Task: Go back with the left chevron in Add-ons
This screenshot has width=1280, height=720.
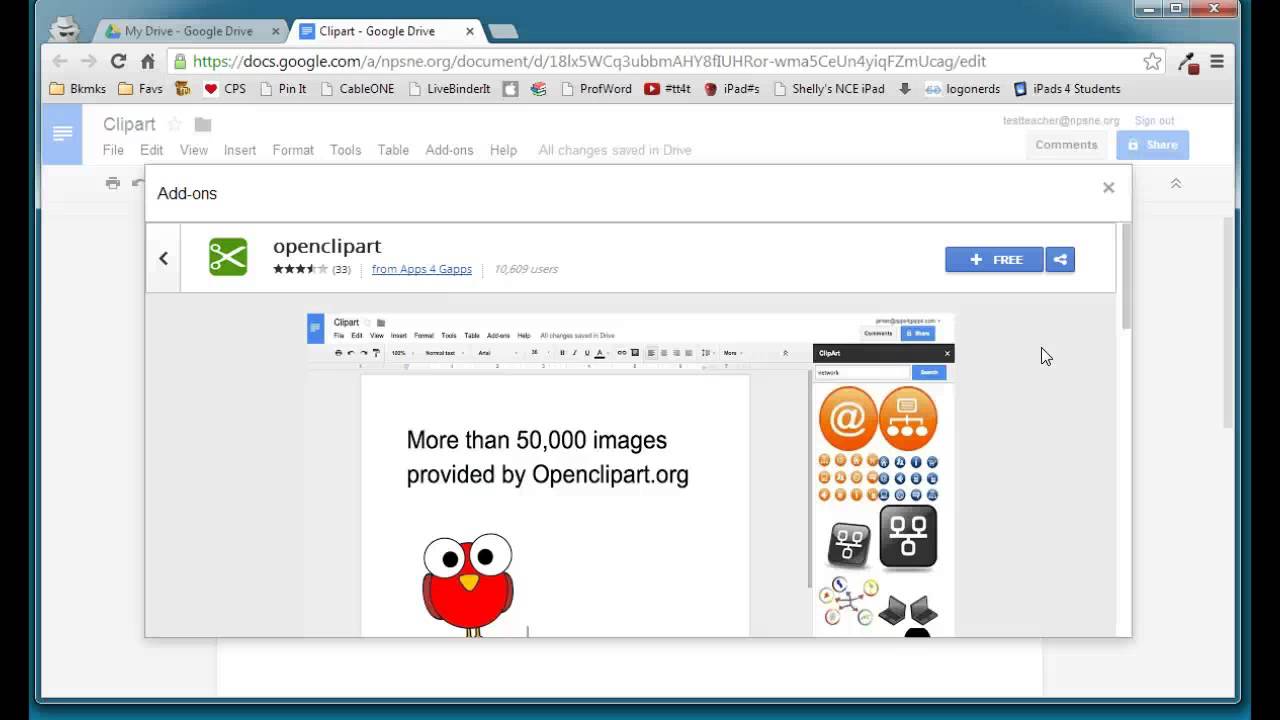Action: [163, 258]
